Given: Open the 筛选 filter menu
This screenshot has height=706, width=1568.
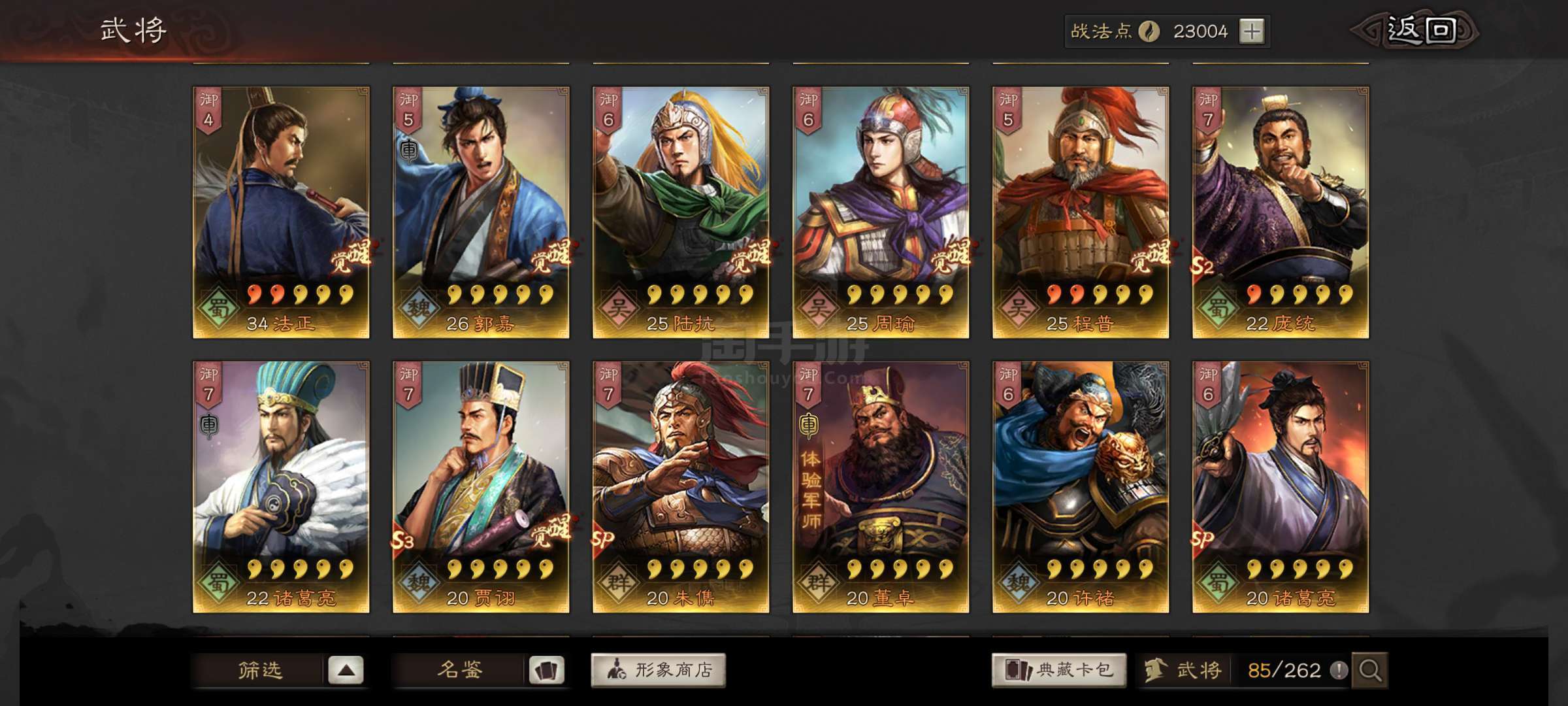Looking at the screenshot, I should 260,671.
